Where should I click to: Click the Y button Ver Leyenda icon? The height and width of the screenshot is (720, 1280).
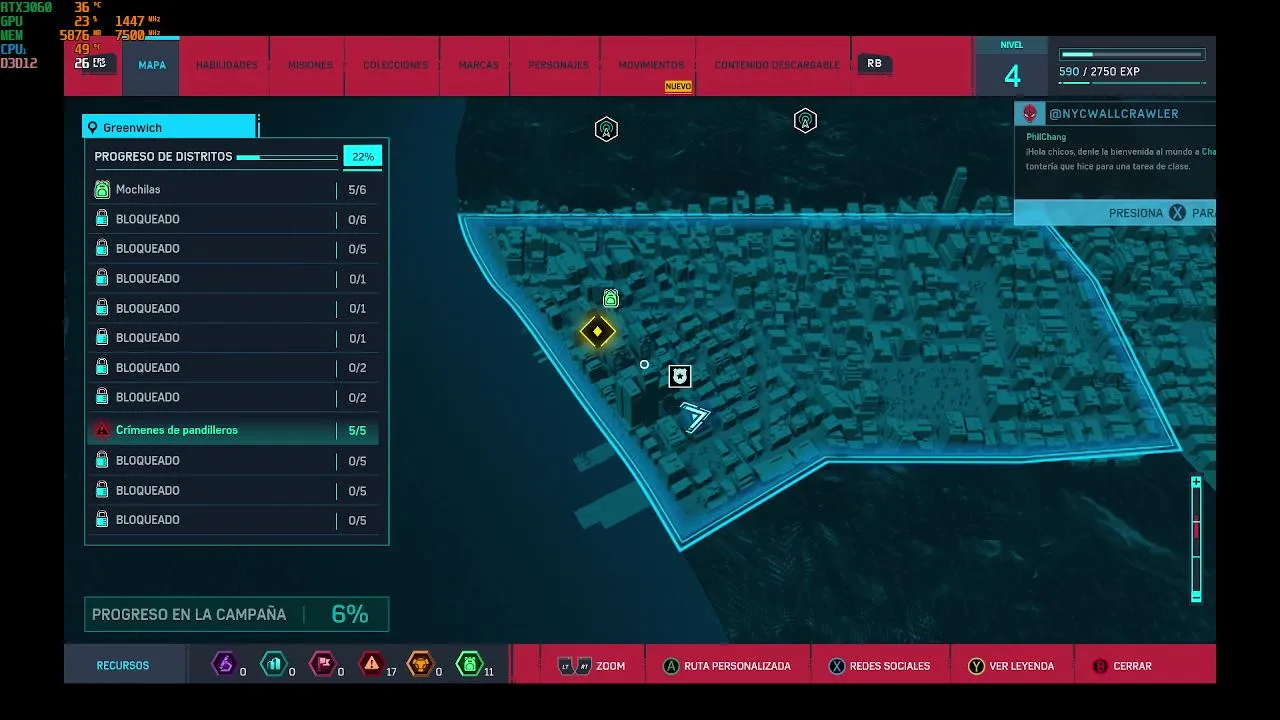(x=976, y=666)
